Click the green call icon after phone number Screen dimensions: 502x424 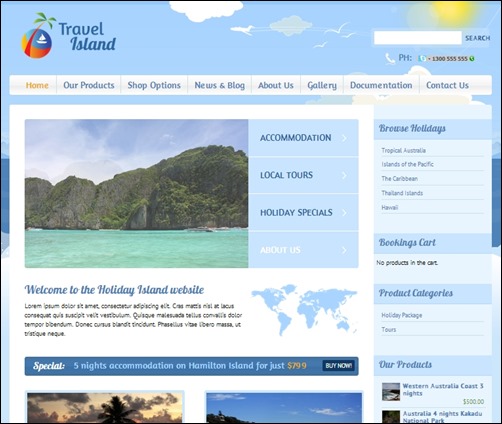click(472, 59)
